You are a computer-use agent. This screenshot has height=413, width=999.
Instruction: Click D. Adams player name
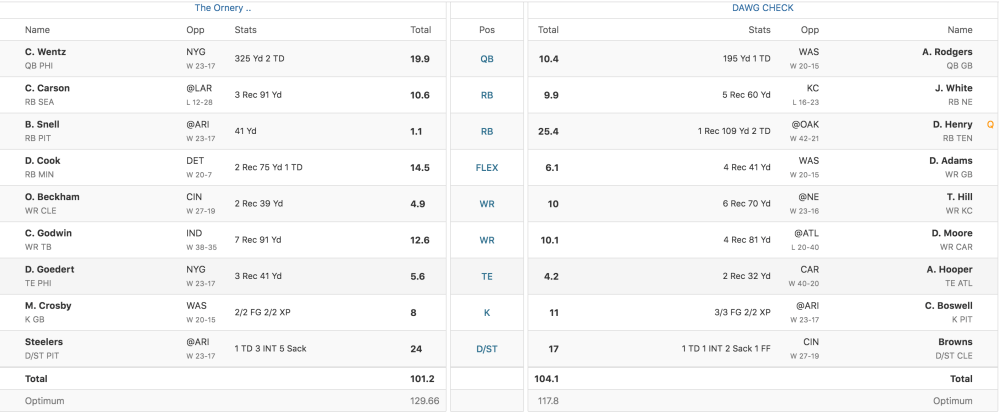pyautogui.click(x=950, y=160)
